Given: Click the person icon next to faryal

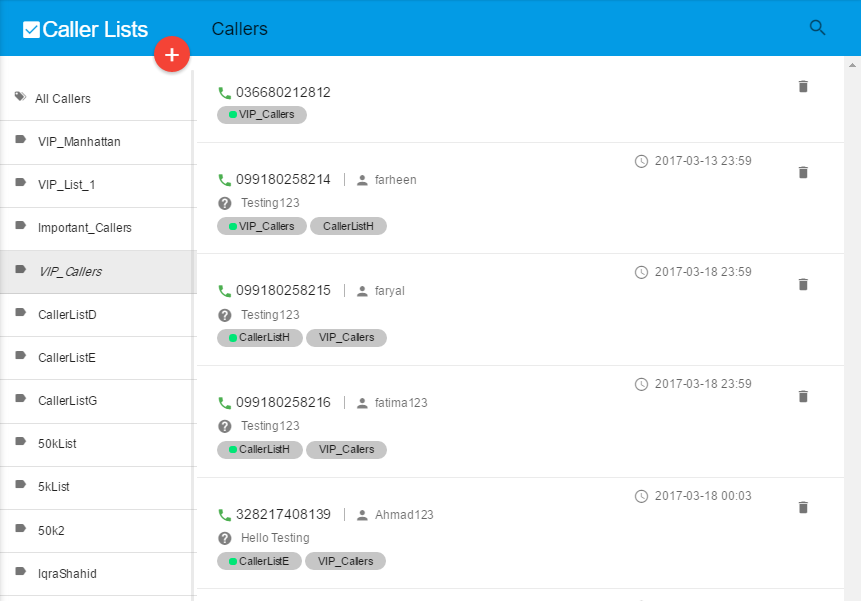Looking at the screenshot, I should (x=362, y=291).
